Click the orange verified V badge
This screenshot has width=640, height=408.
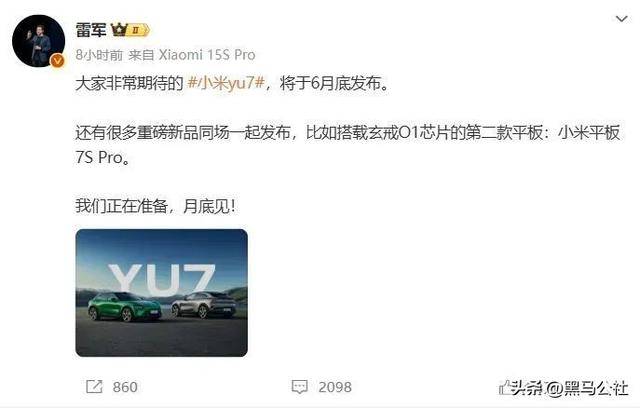click(x=57, y=61)
